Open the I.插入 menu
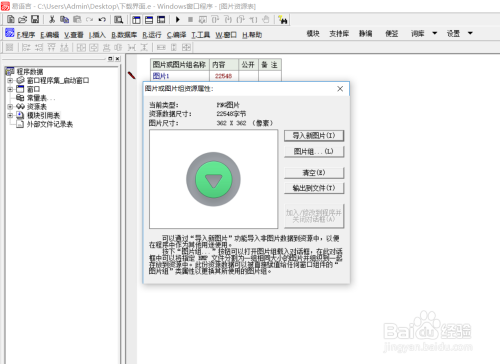500x364 pixels. click(x=97, y=35)
